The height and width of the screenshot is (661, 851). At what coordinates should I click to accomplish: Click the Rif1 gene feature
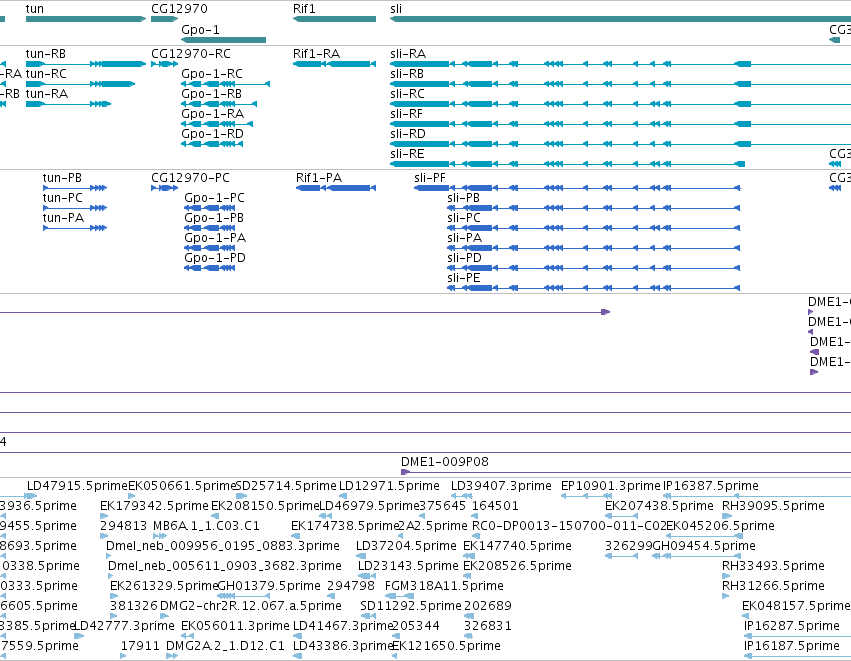point(334,19)
